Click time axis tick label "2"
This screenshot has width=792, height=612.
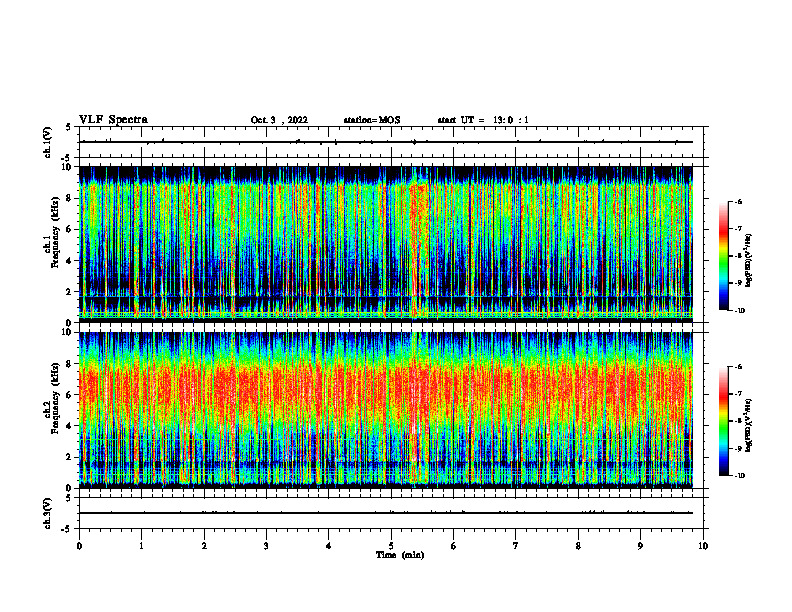click(204, 546)
